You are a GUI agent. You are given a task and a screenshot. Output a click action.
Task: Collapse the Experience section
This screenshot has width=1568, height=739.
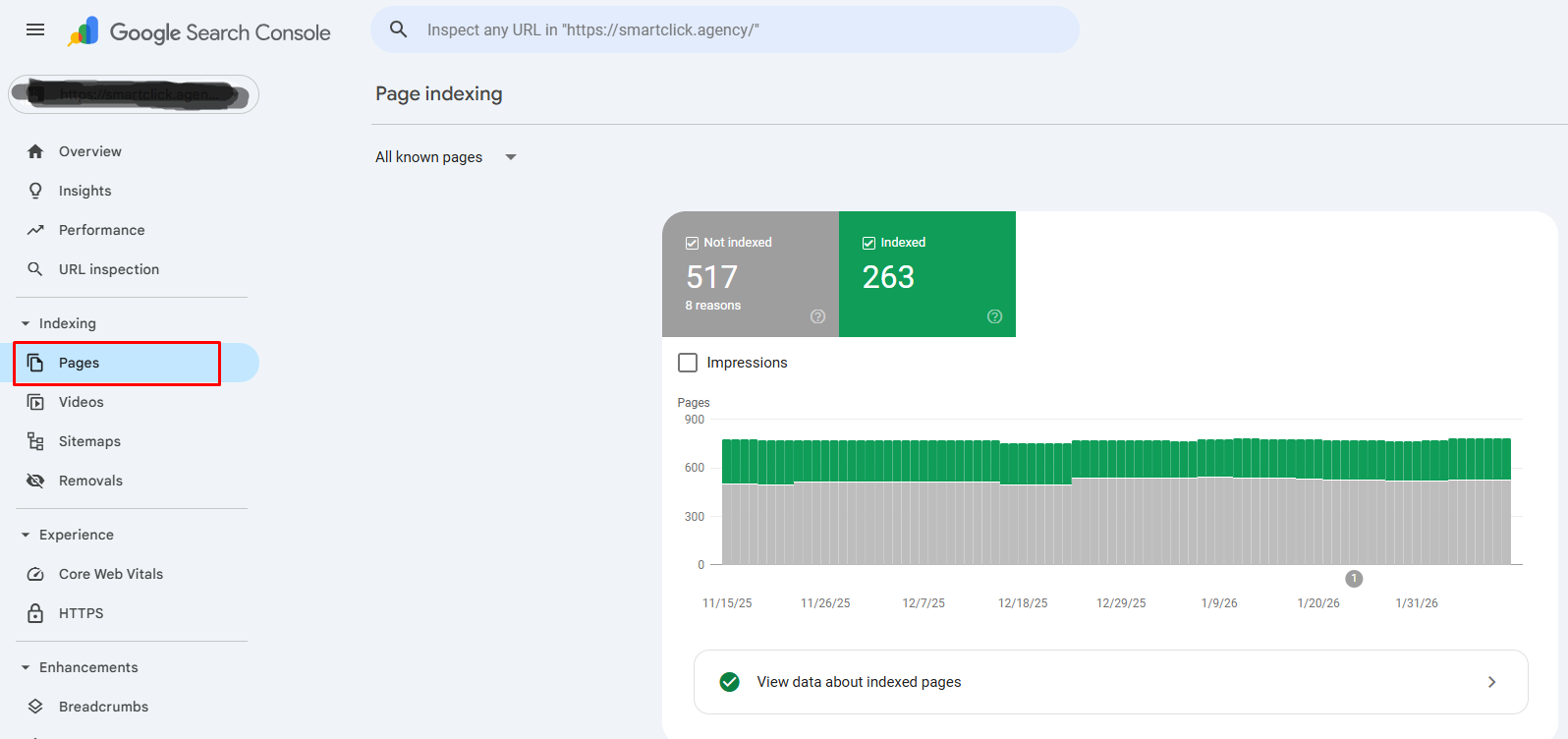pos(26,535)
